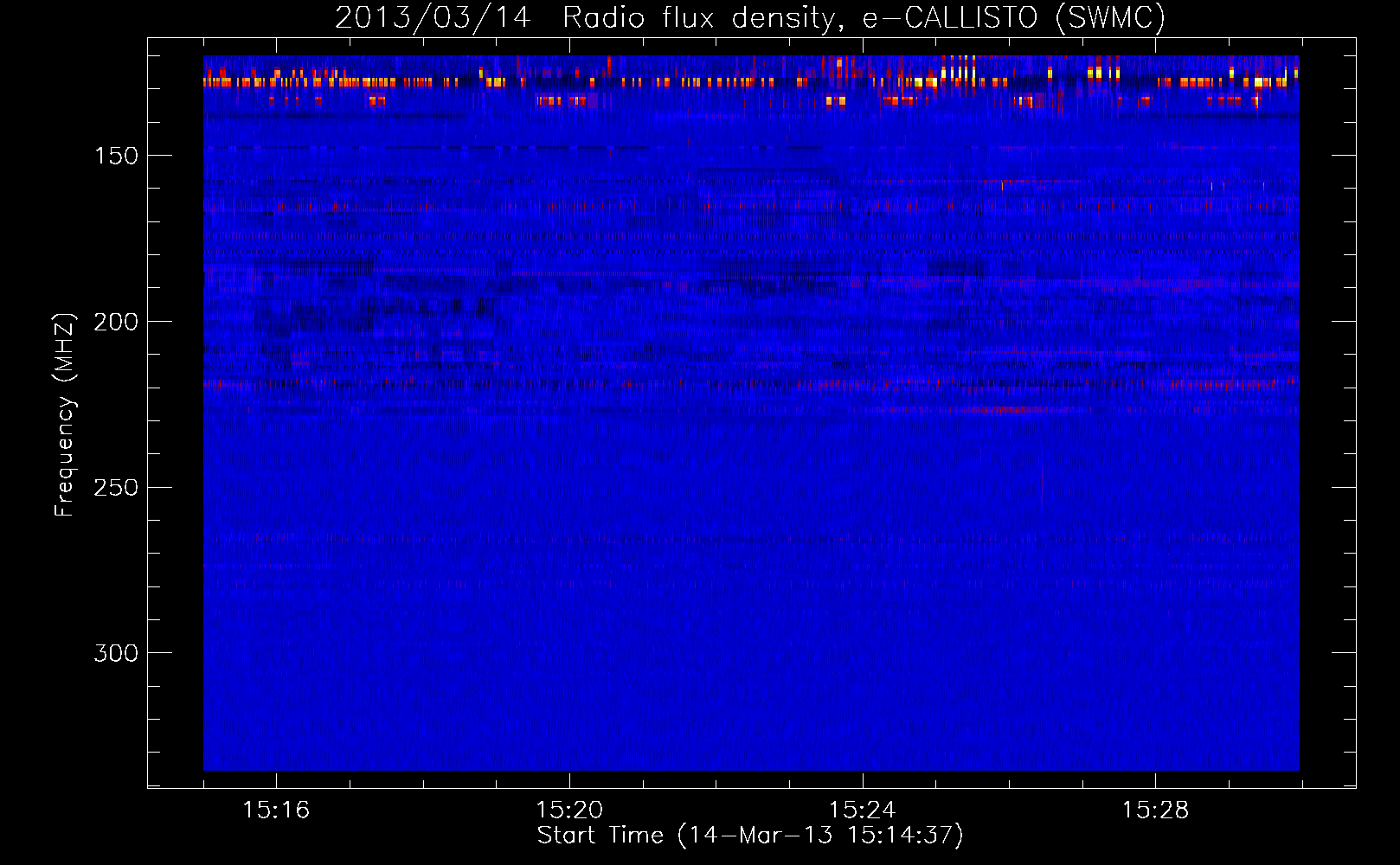
Task: Click the 250 frequency tick label
Action: 116,488
